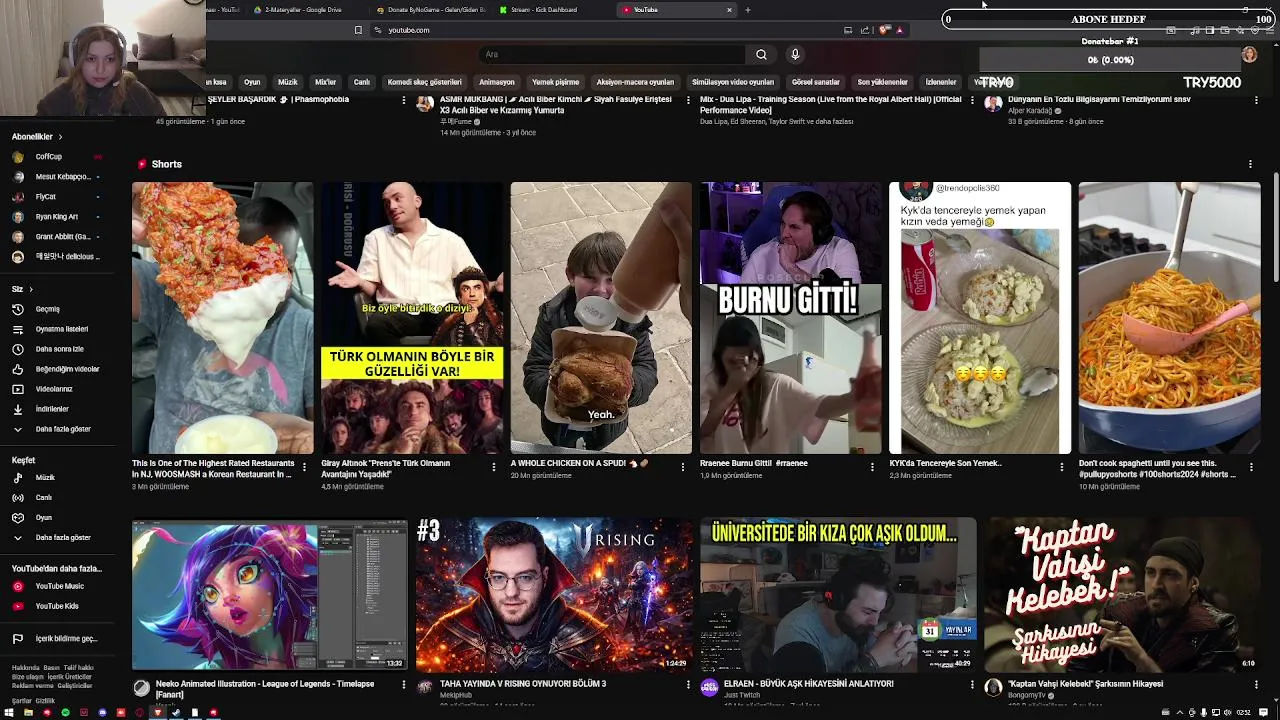Open menu for ELRAEN Büyük Aşk video
The width and height of the screenshot is (1280, 720).
(x=972, y=685)
